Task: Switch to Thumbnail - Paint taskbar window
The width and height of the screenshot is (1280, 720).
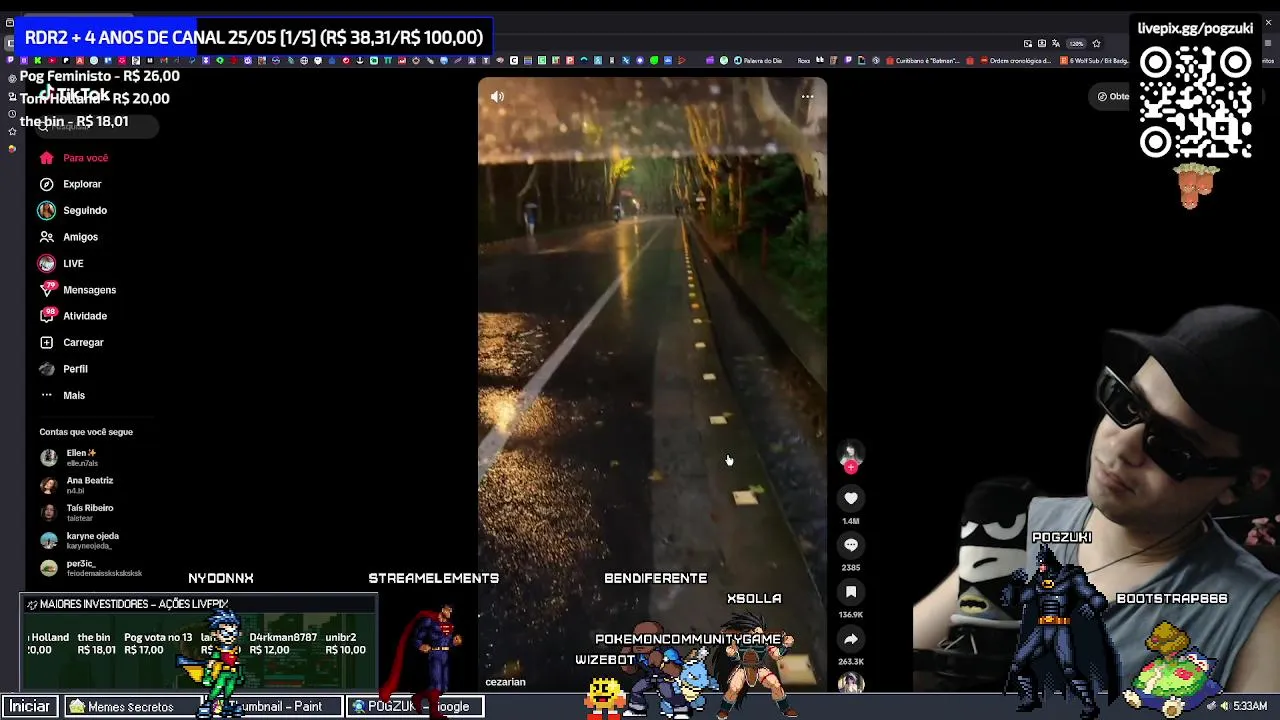Action: coord(272,706)
